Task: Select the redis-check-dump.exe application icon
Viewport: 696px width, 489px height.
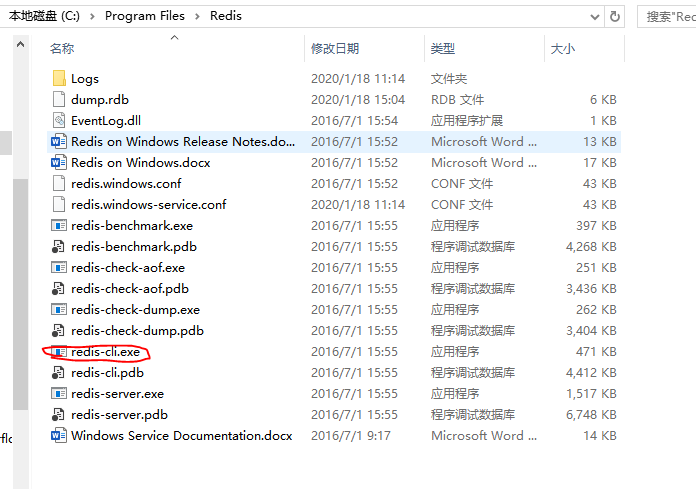Action: pyautogui.click(x=59, y=309)
